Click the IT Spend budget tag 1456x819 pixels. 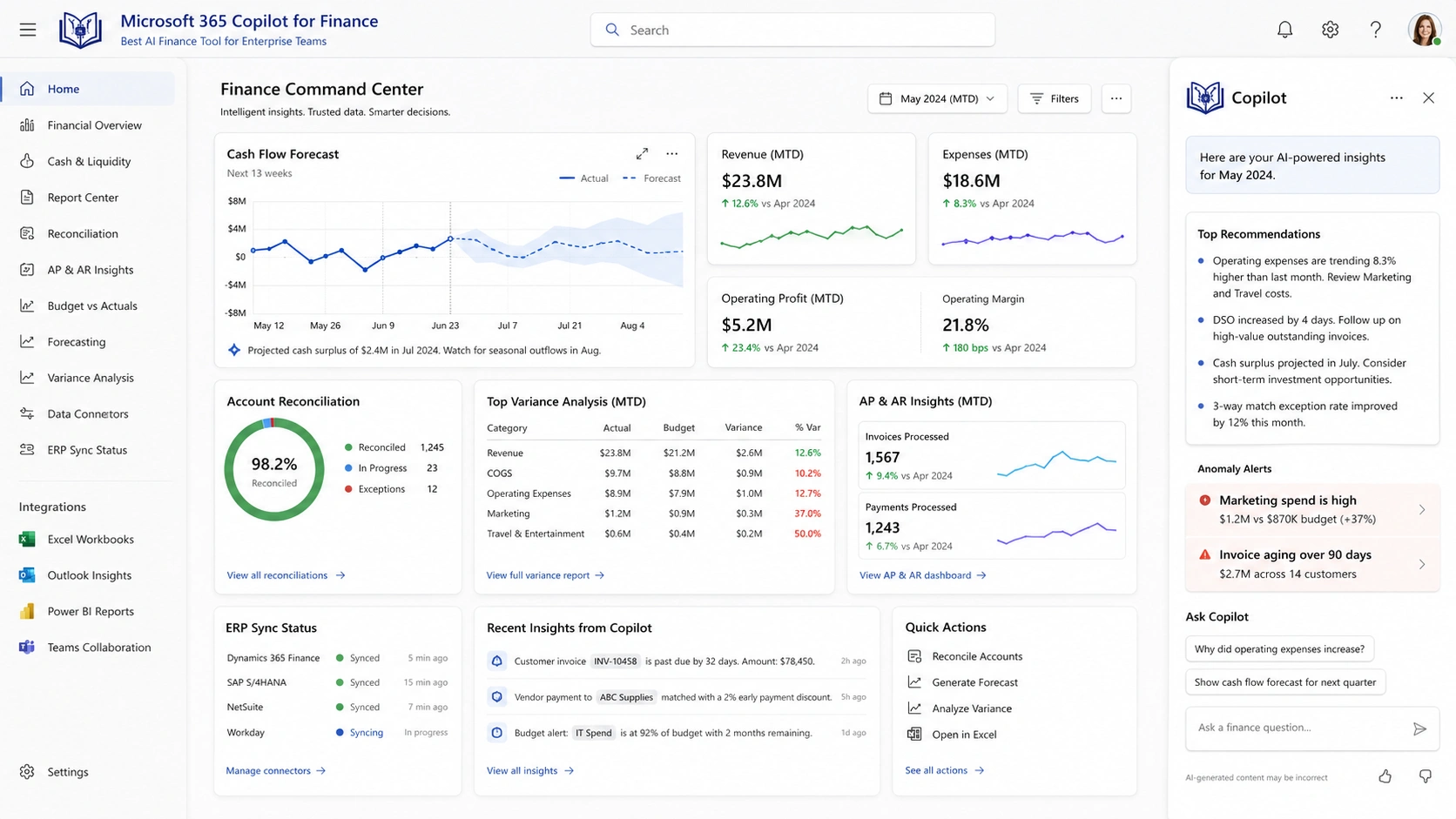point(593,733)
